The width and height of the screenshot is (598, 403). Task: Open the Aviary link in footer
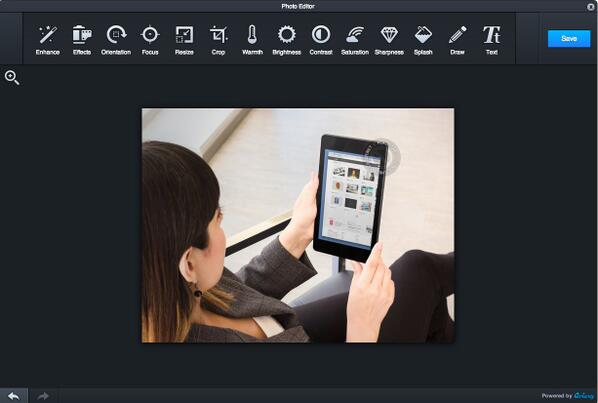coord(584,396)
